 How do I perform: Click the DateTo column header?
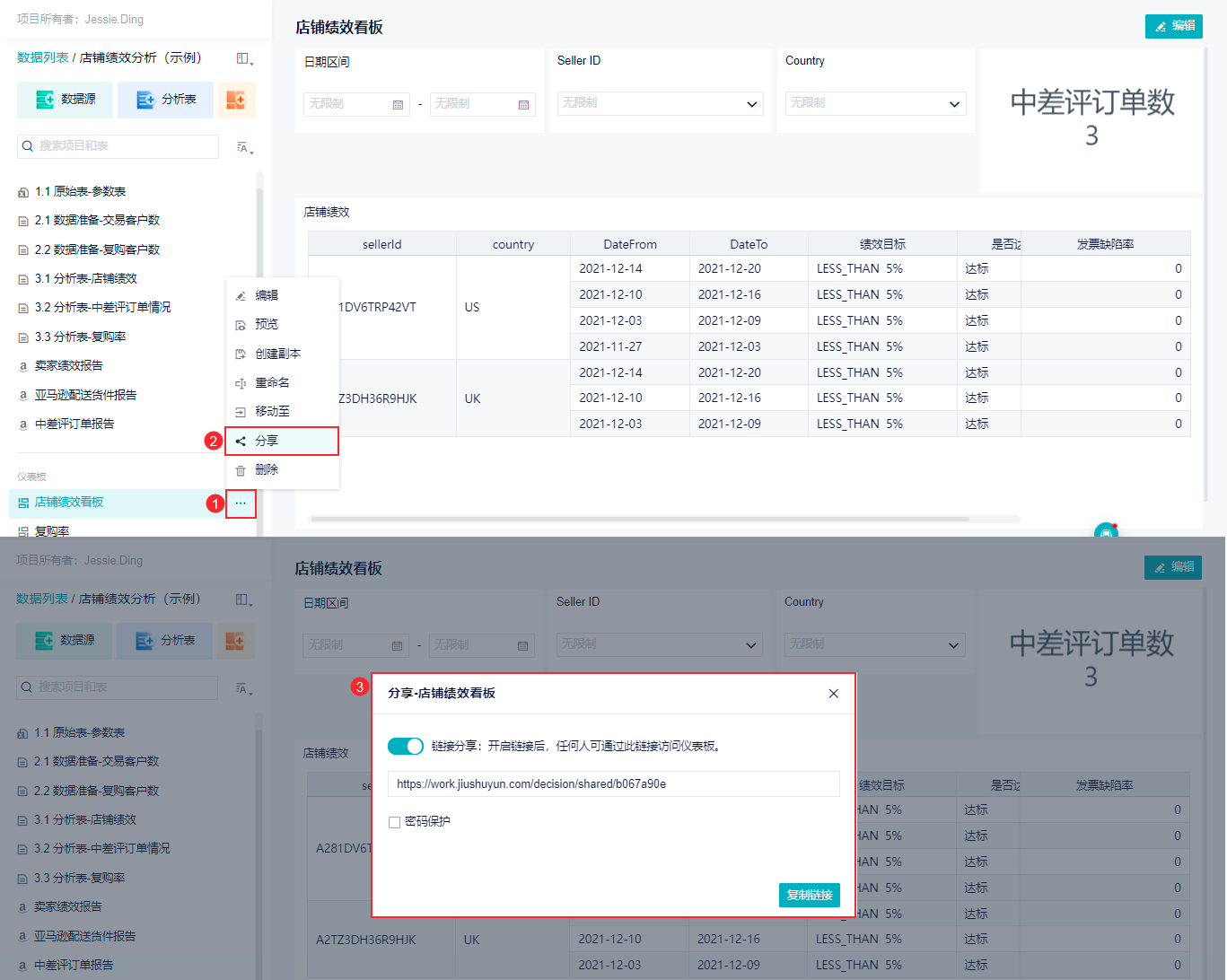(x=749, y=244)
